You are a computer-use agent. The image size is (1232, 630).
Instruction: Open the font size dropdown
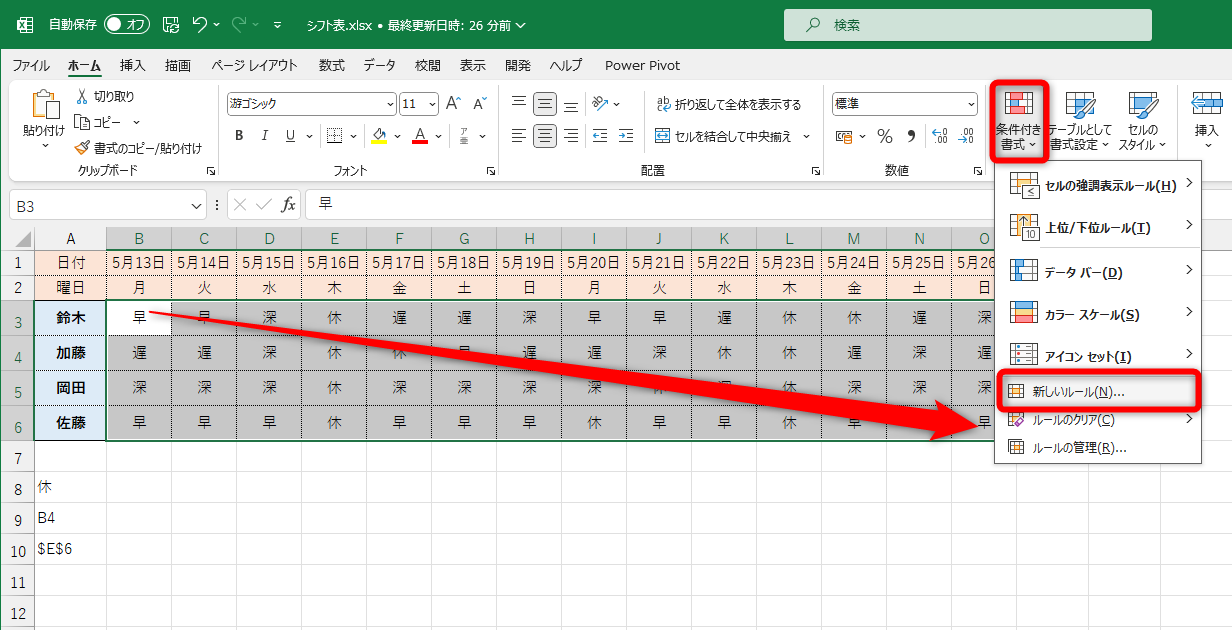pos(433,103)
